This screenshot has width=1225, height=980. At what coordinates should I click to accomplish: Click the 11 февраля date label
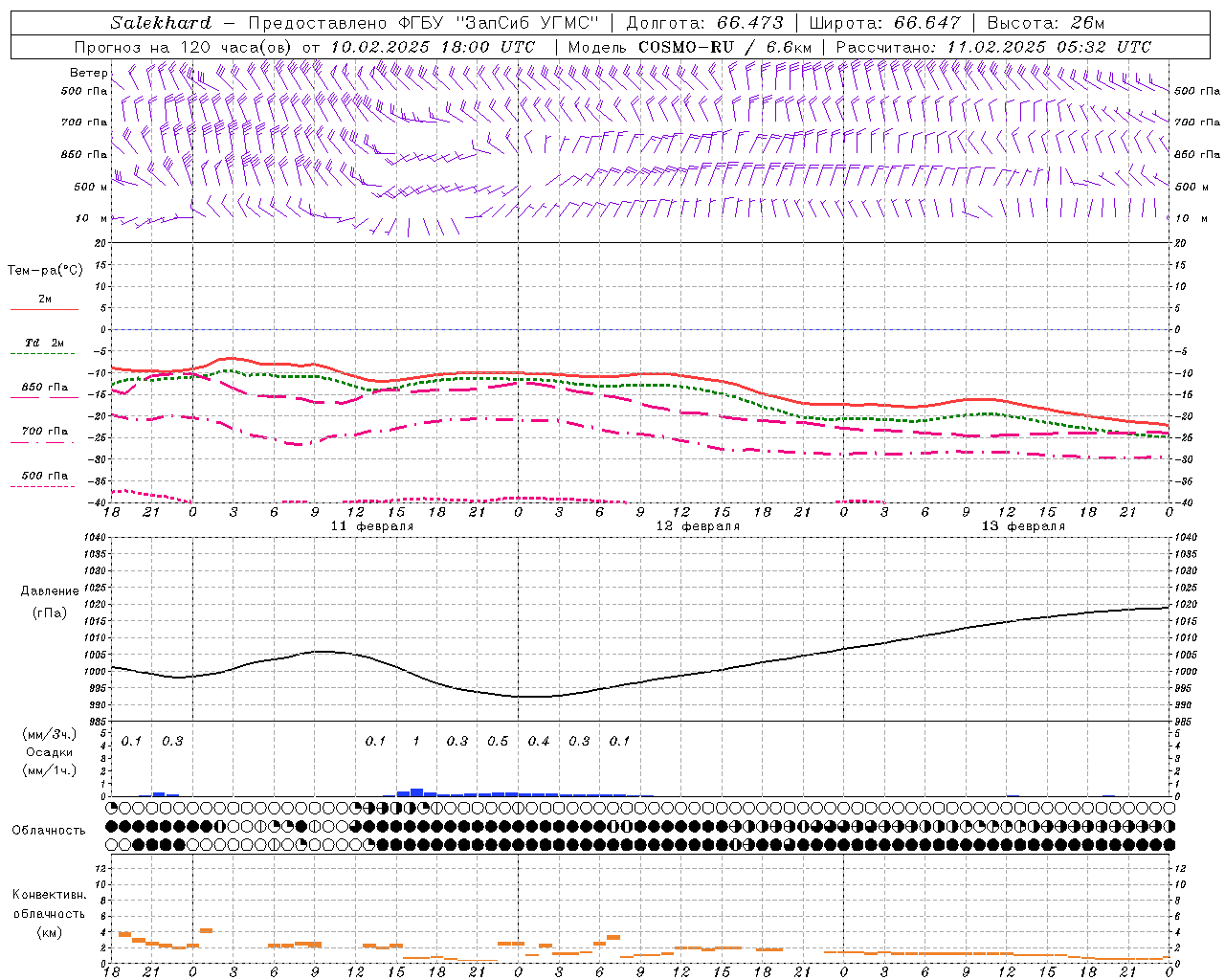tap(372, 526)
